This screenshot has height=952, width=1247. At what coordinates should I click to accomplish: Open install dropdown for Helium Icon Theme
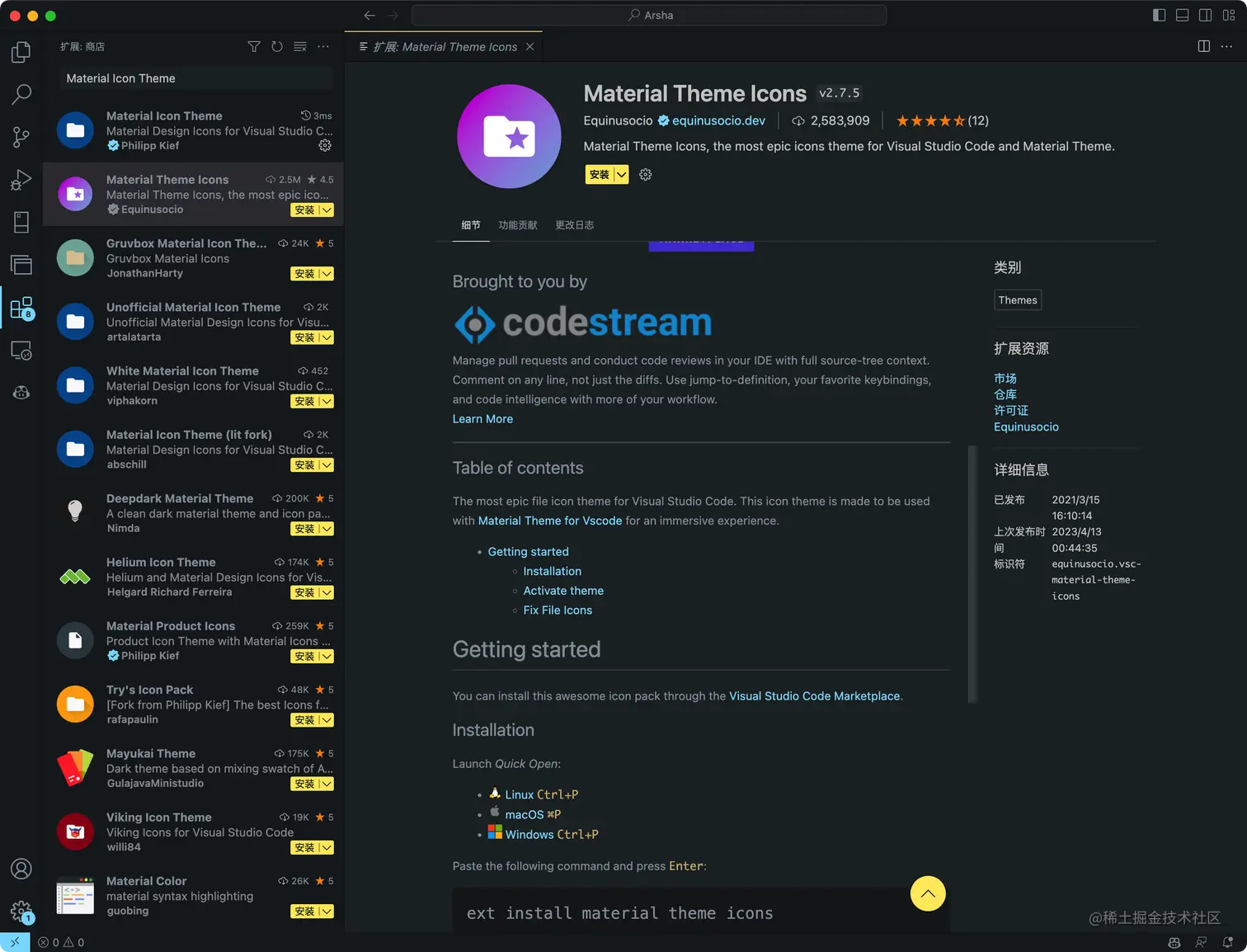(x=327, y=593)
